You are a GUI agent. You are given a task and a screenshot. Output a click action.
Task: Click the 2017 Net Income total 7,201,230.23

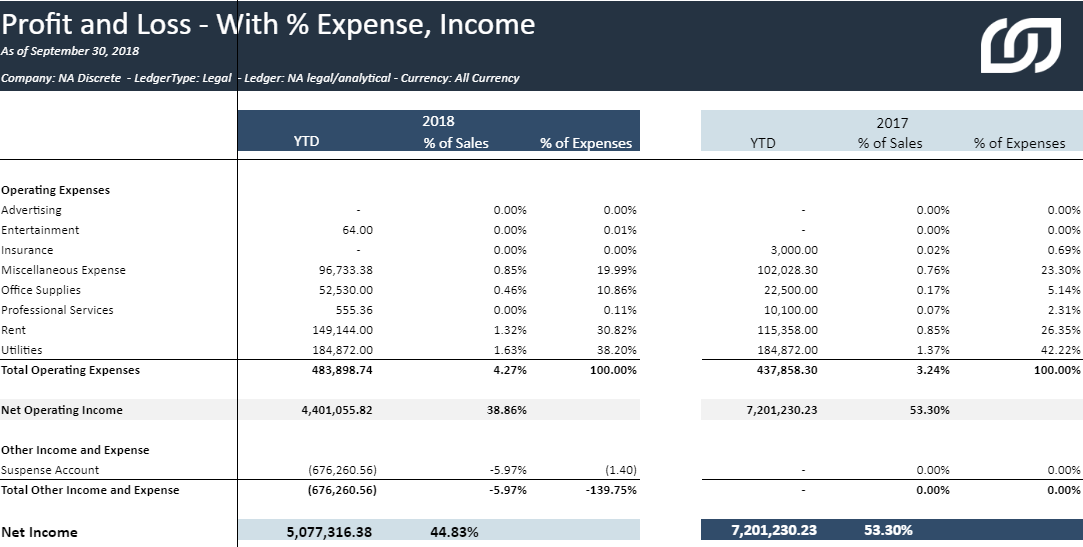pyautogui.click(x=774, y=531)
